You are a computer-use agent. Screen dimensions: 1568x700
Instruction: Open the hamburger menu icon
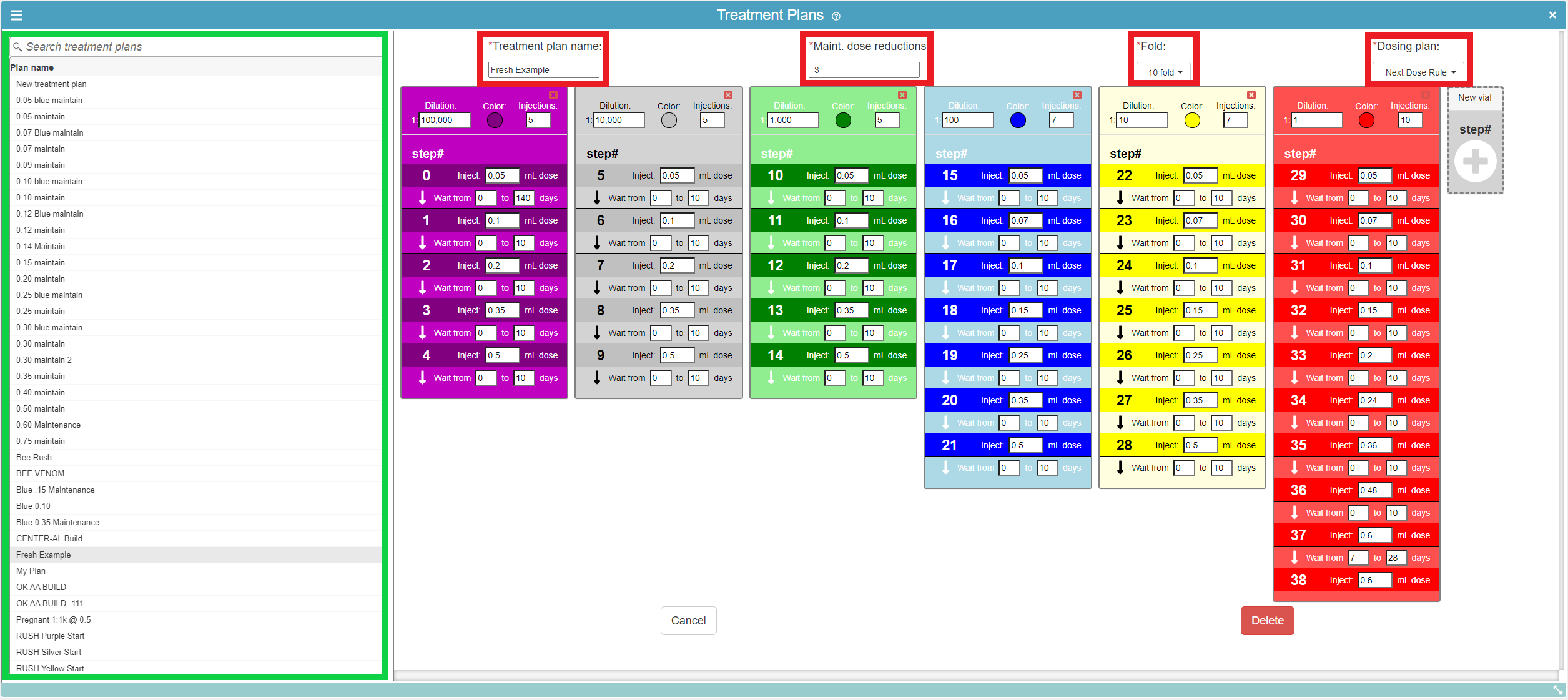(17, 15)
